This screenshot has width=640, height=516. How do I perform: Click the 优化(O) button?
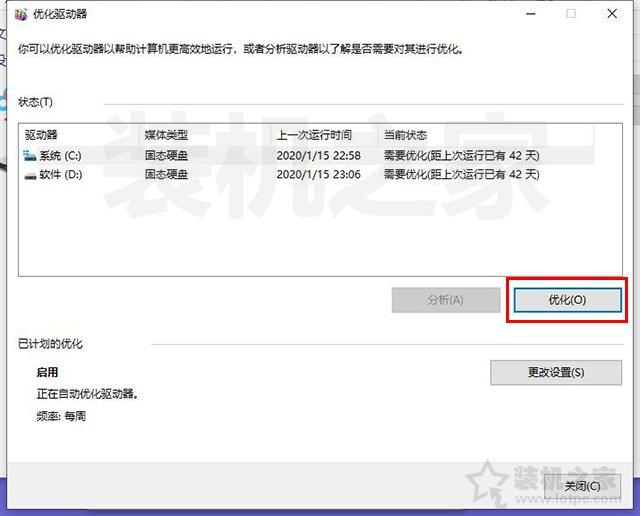(567, 300)
